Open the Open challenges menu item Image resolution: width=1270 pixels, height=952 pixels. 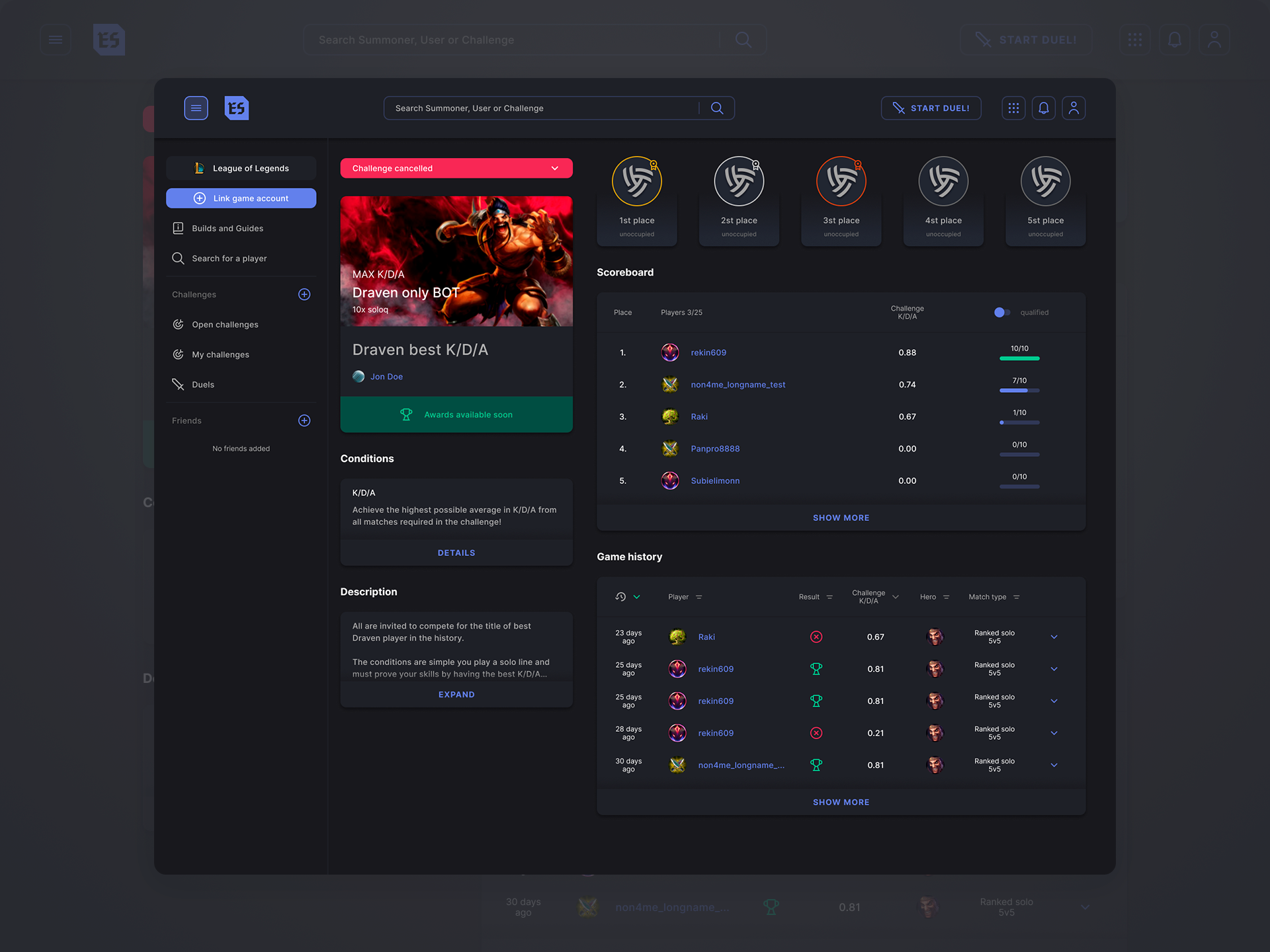click(225, 325)
